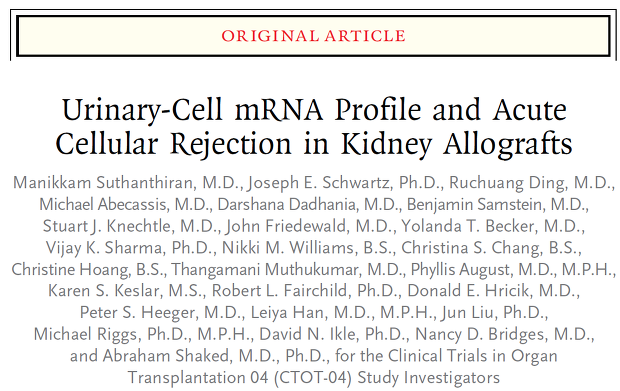Click the article title Urinary-Cell mRNA Profile
Viewport: 620px width, 391px height.
[314, 127]
